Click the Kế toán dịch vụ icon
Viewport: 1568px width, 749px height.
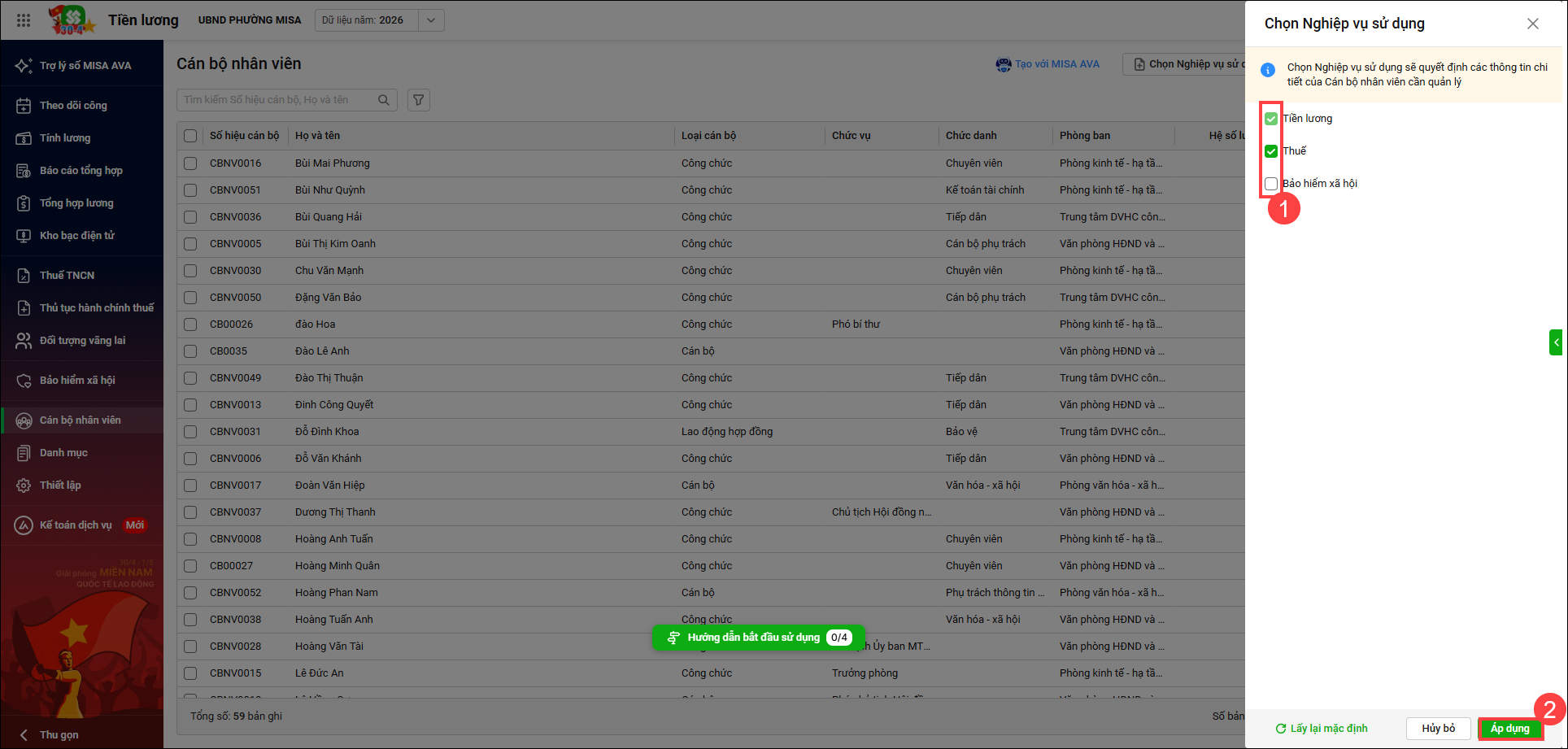24,525
